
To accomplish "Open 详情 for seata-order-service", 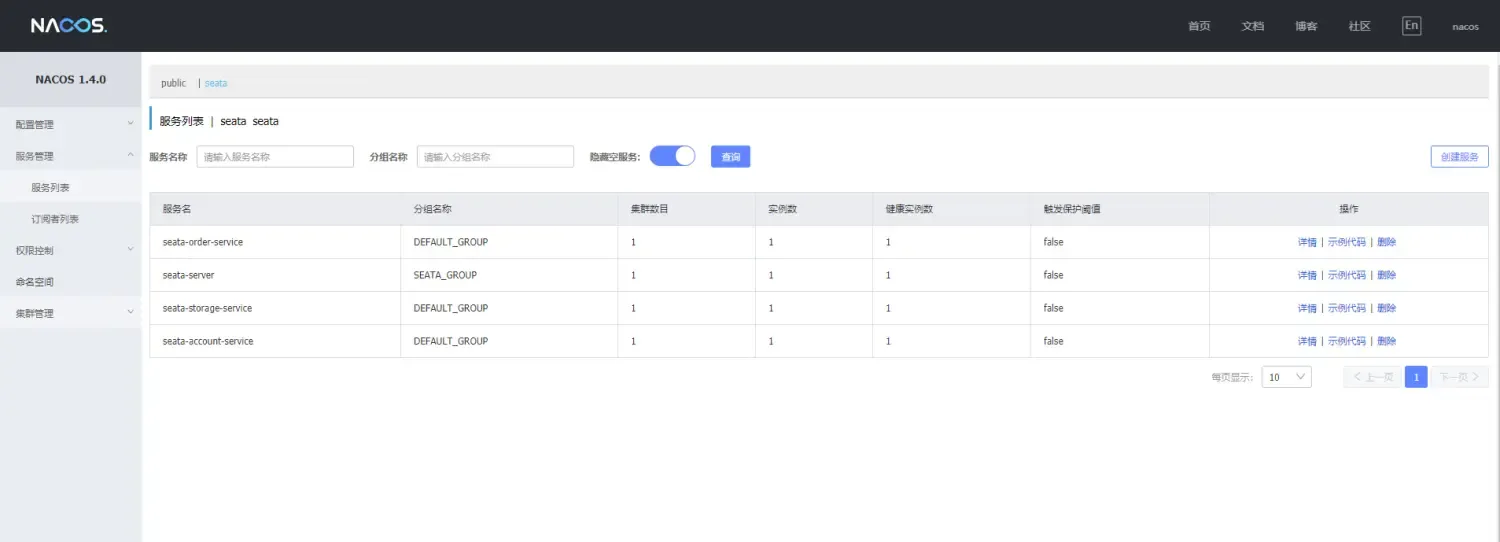I will click(1307, 242).
